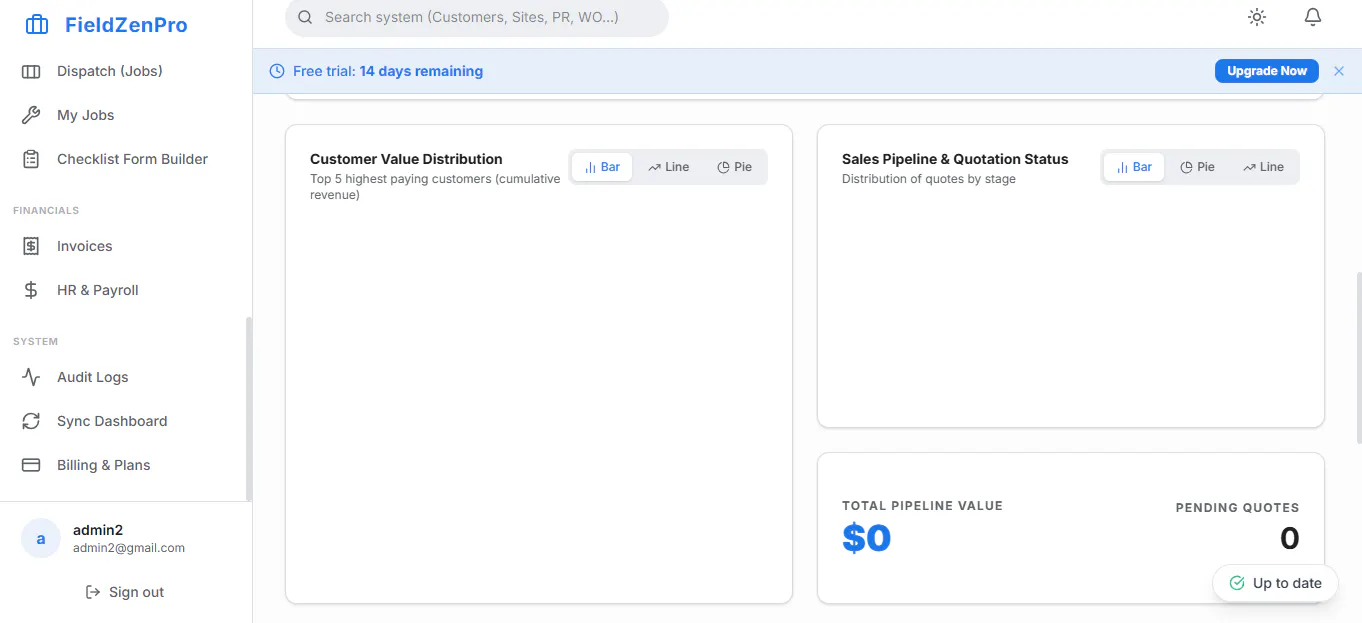Sign out of the account
The height and width of the screenshot is (623, 1362).
pyautogui.click(x=125, y=592)
